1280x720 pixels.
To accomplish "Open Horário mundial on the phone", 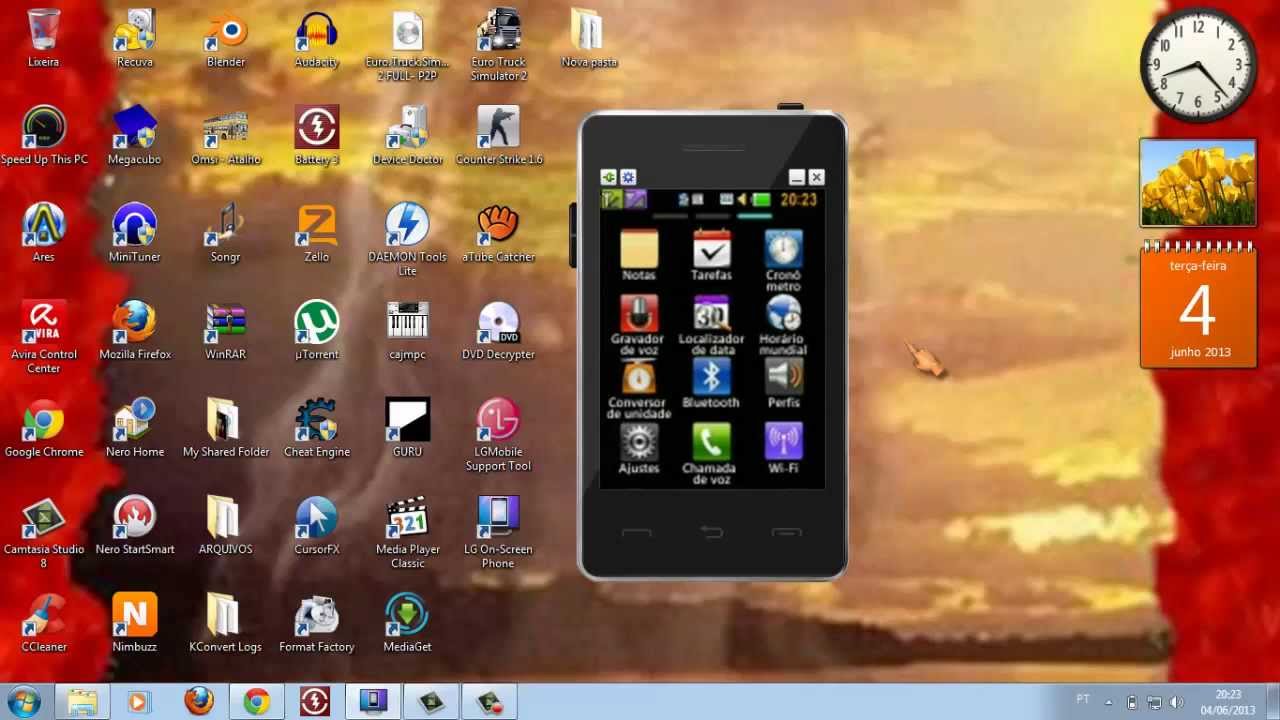I will pyautogui.click(x=783, y=326).
